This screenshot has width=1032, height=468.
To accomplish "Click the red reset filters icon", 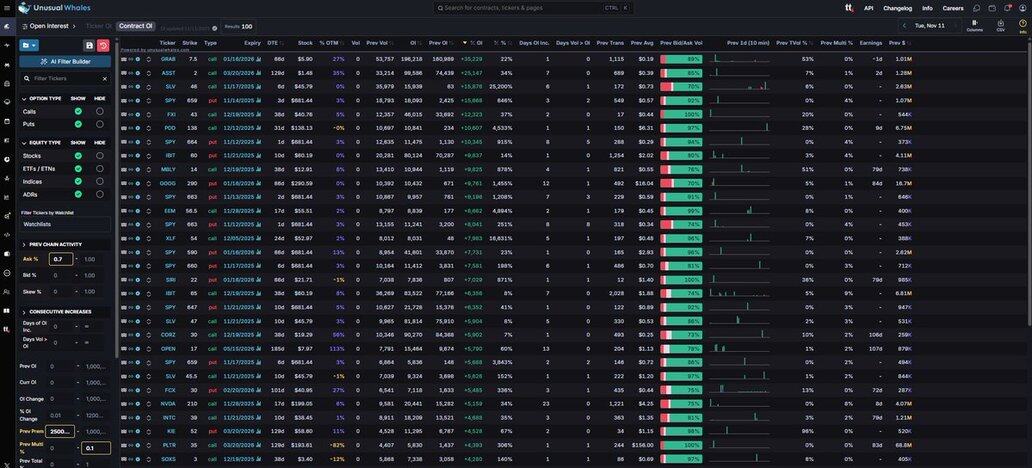I will [103, 45].
